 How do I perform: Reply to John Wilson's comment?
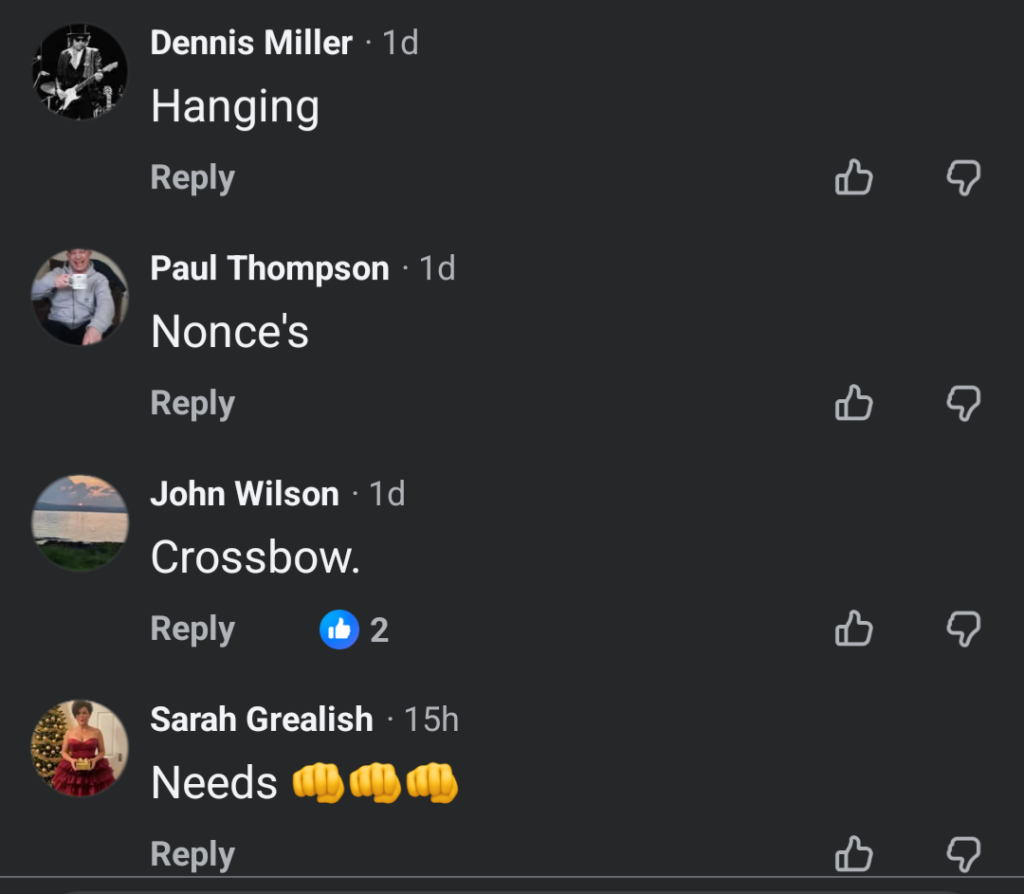point(192,629)
